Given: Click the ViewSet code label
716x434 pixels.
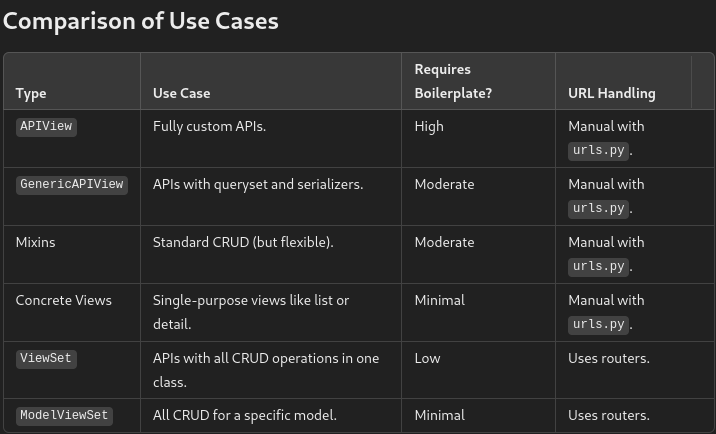Looking at the screenshot, I should click(x=46, y=359).
